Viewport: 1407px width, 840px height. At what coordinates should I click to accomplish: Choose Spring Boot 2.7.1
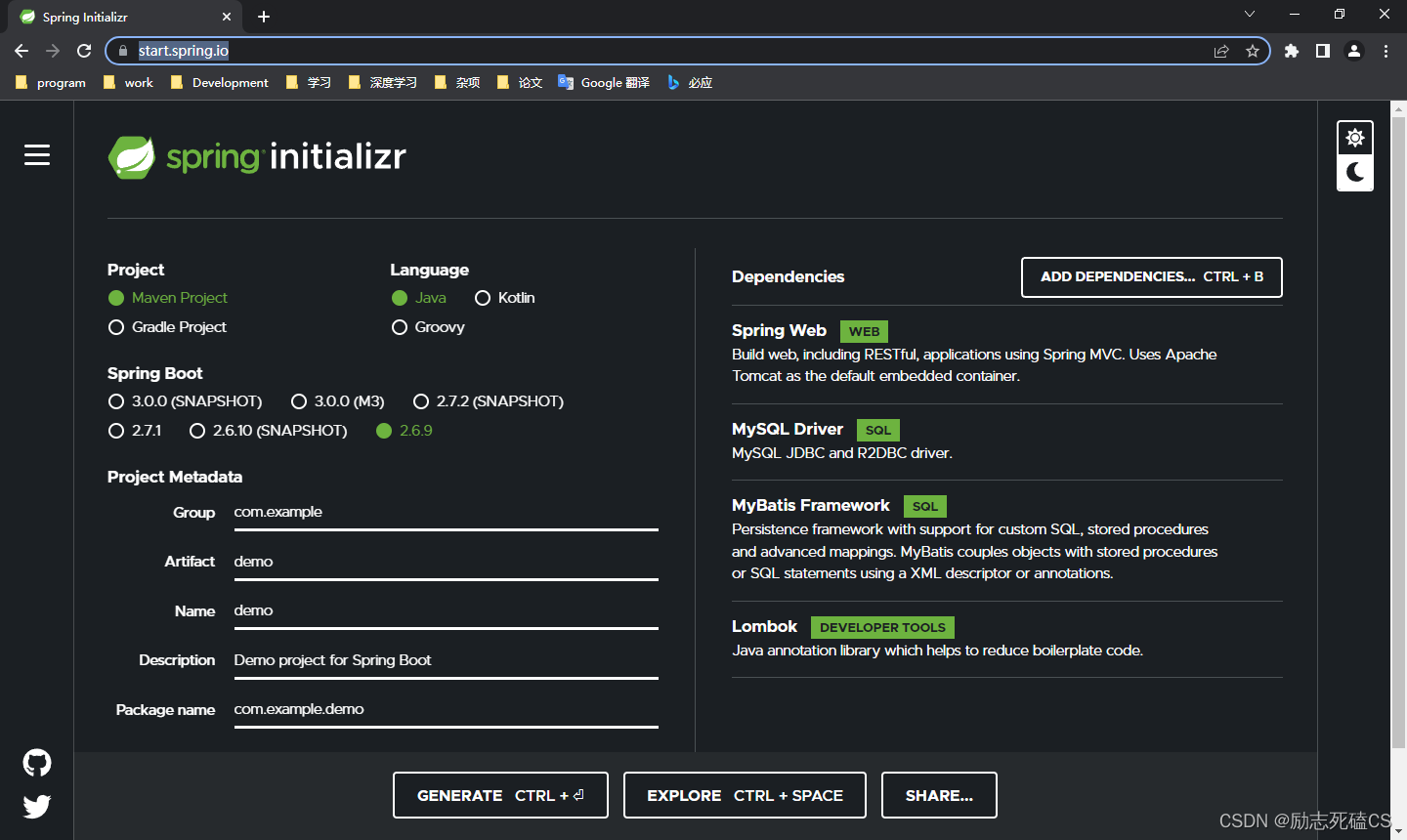135,431
